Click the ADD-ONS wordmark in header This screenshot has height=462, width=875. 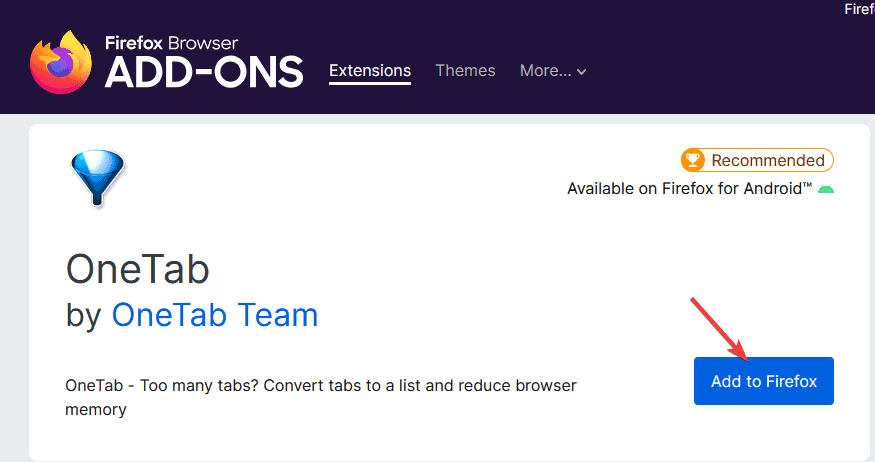[x=204, y=72]
